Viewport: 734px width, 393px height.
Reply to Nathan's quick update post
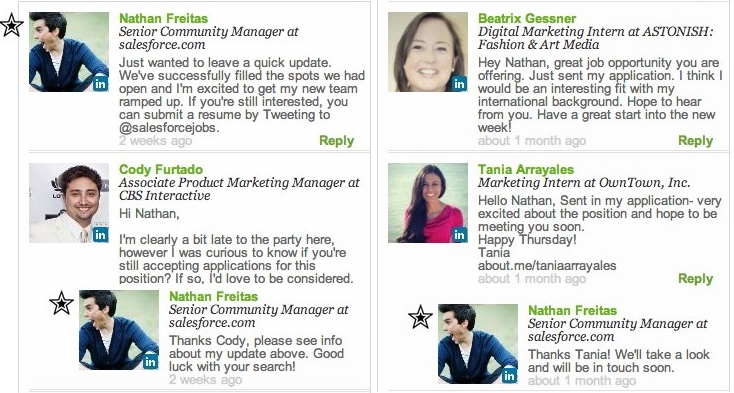[x=337, y=141]
